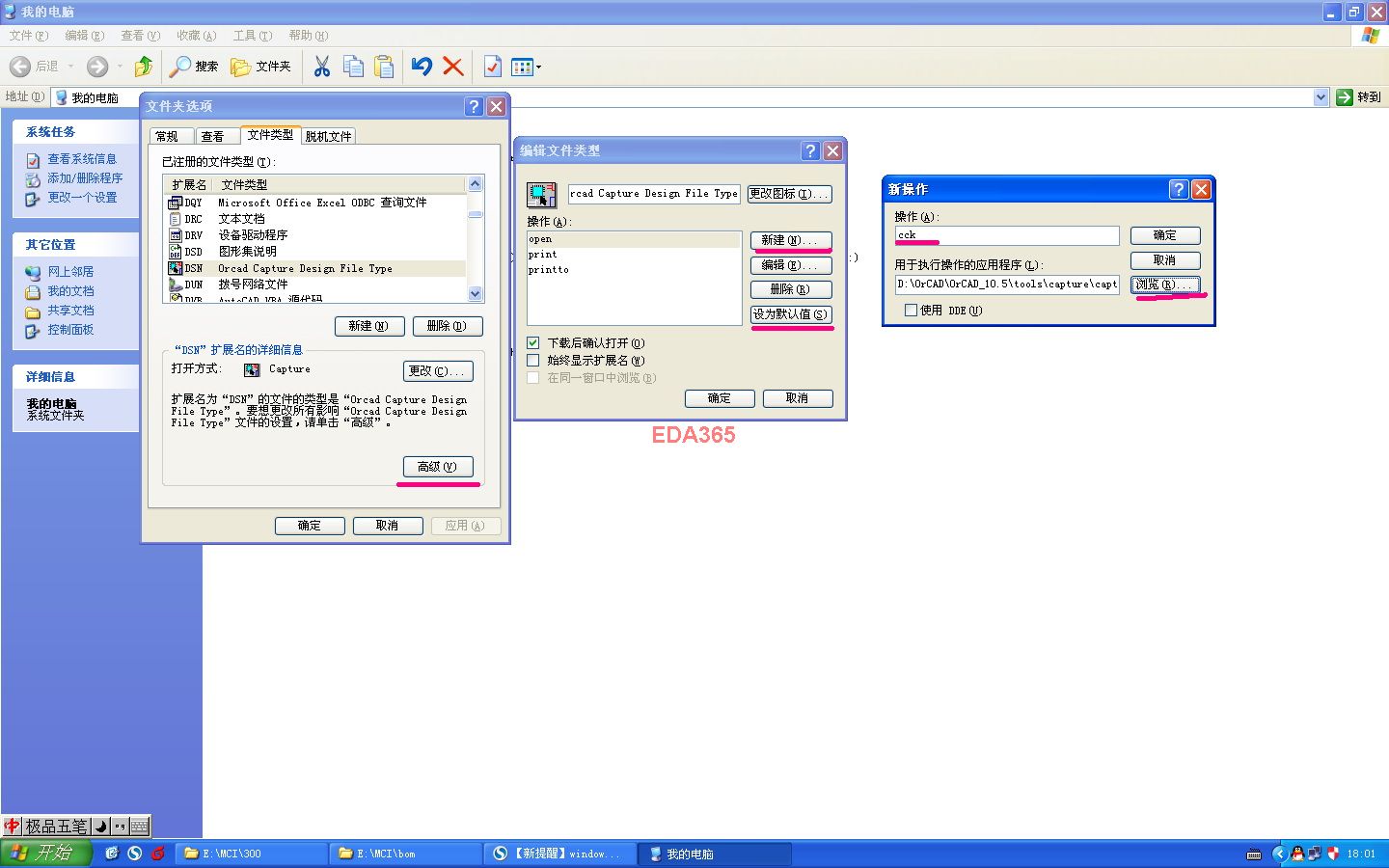
Task: Click 确定 in the 新操作 dialog
Action: (1165, 235)
